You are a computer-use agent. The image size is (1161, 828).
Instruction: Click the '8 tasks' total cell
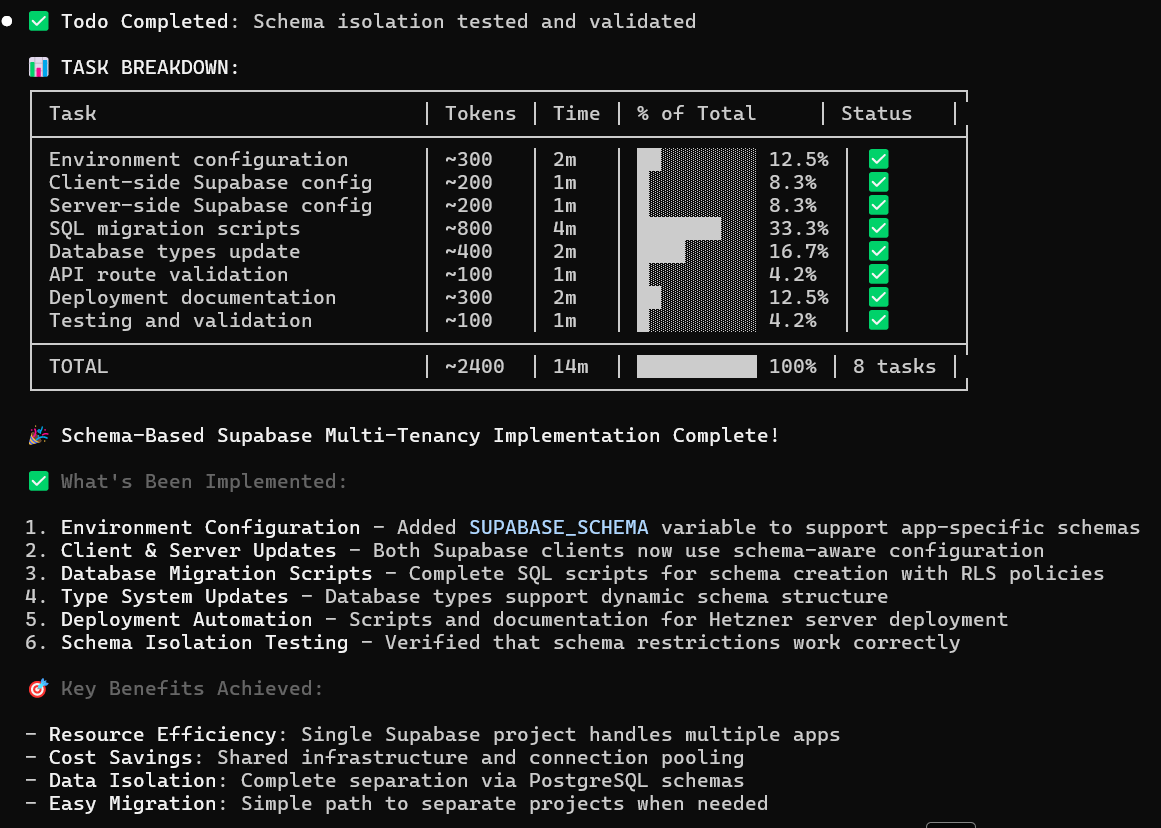point(894,367)
